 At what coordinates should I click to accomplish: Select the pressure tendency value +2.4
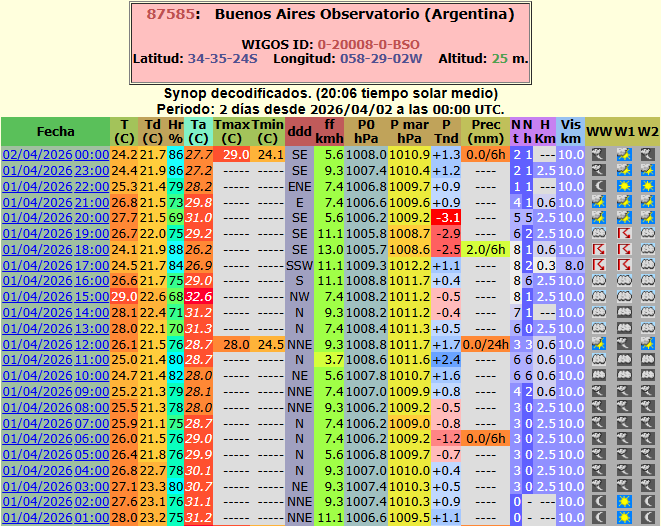pos(446,360)
